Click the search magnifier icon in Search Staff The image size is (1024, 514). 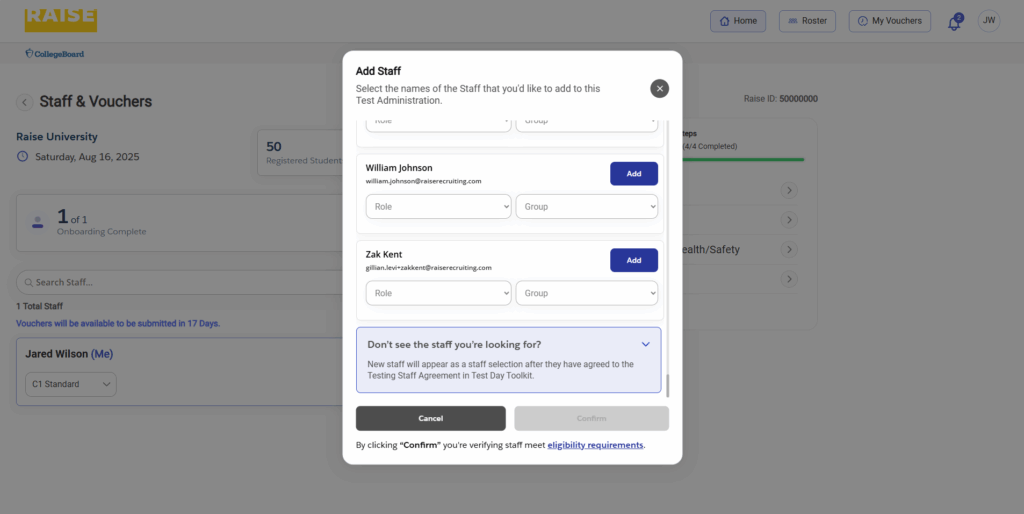(x=27, y=283)
